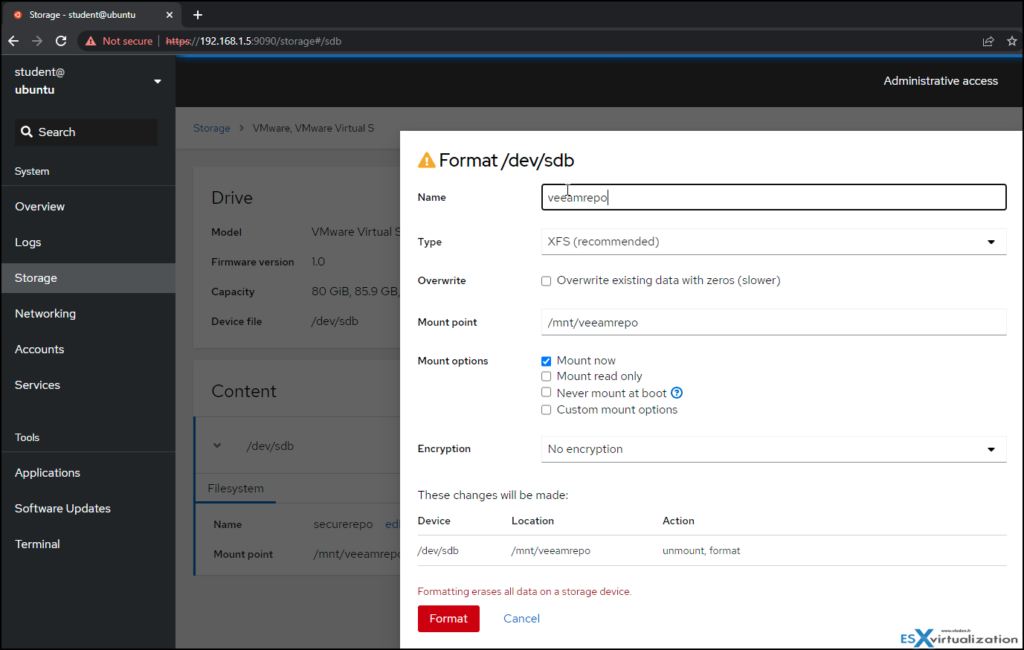This screenshot has width=1024, height=650.
Task: Cancel the format dialog
Action: [x=521, y=618]
